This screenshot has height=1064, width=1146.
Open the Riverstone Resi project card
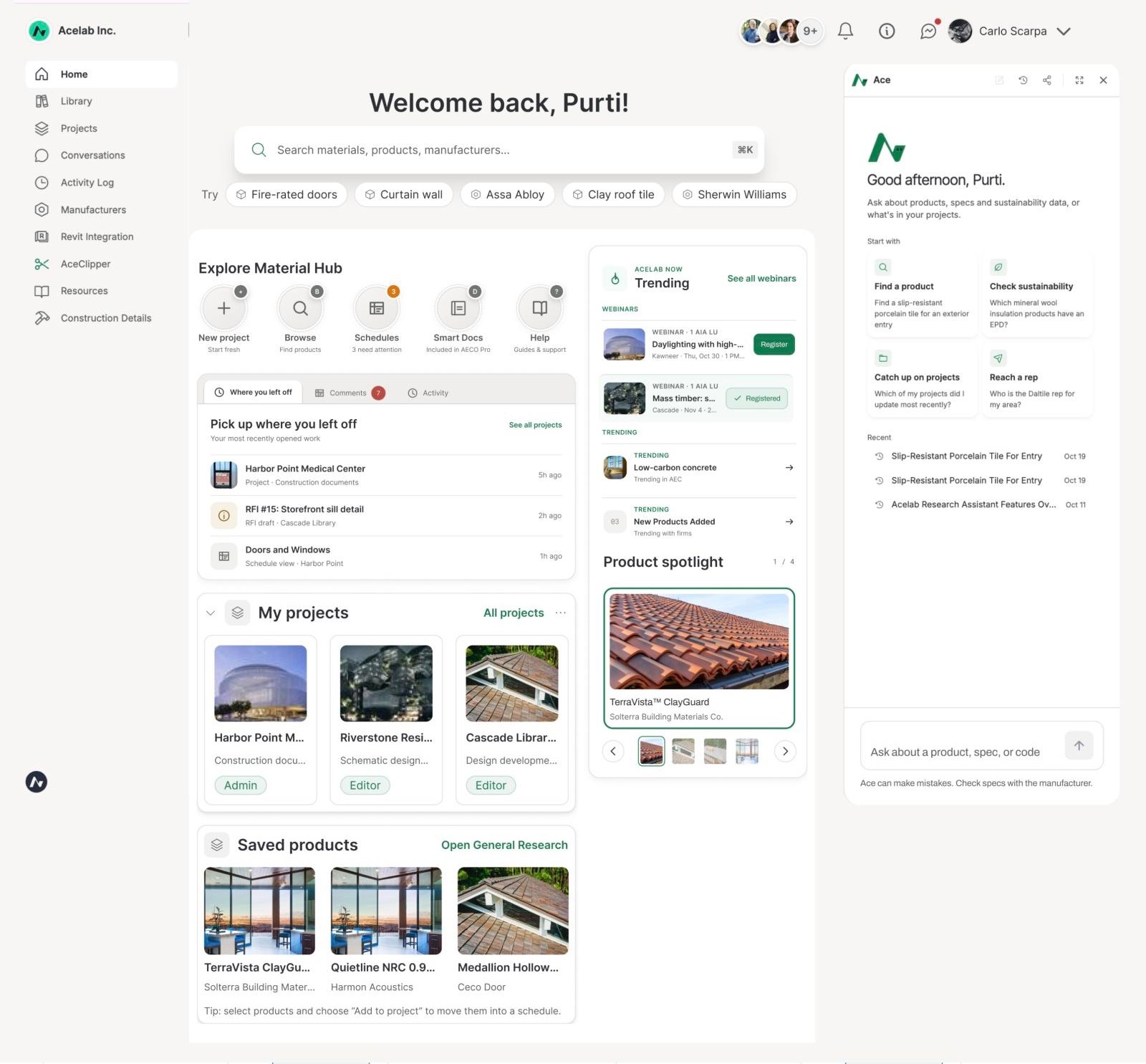point(386,719)
